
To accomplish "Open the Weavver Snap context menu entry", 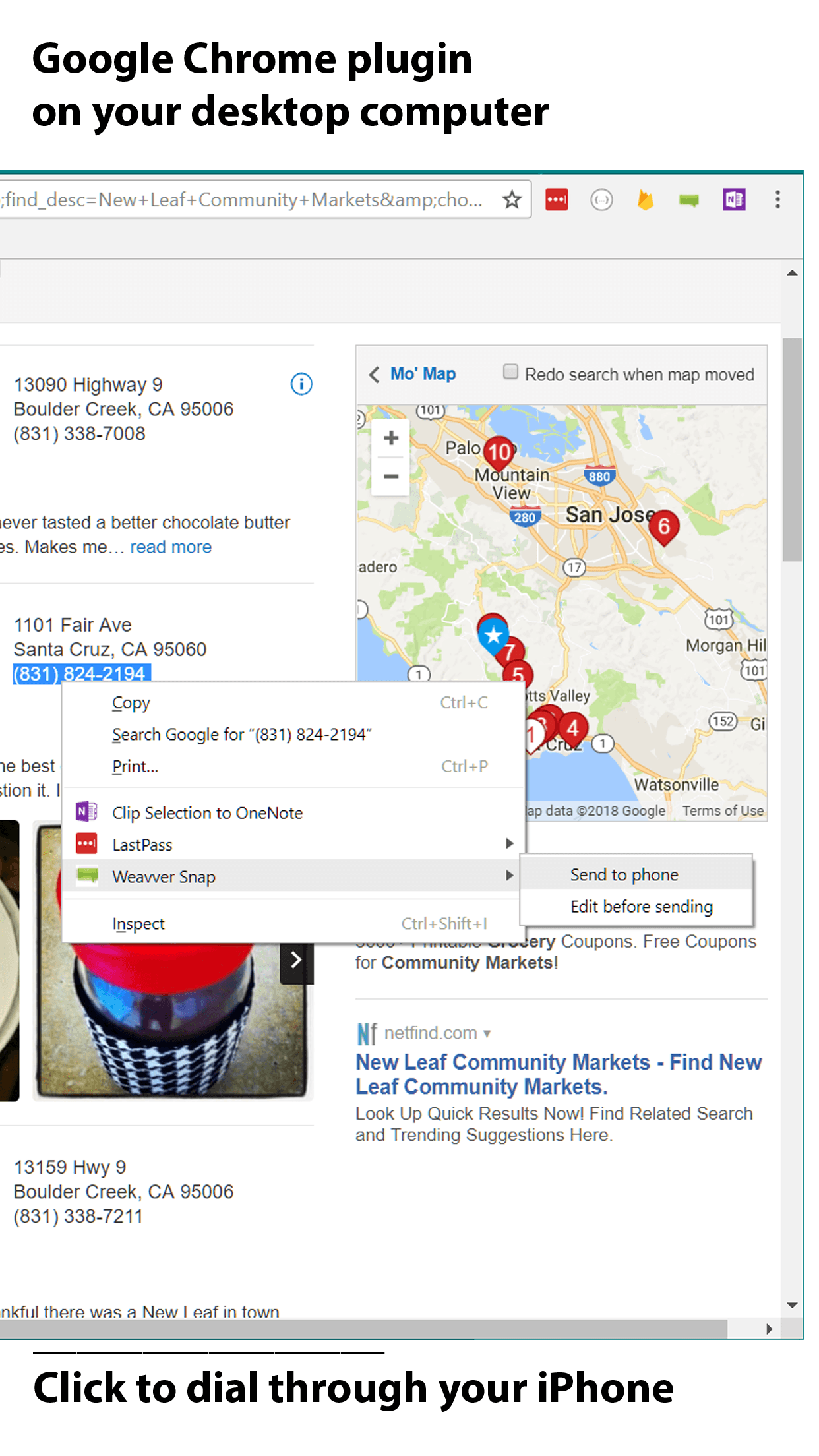I will click(293, 876).
